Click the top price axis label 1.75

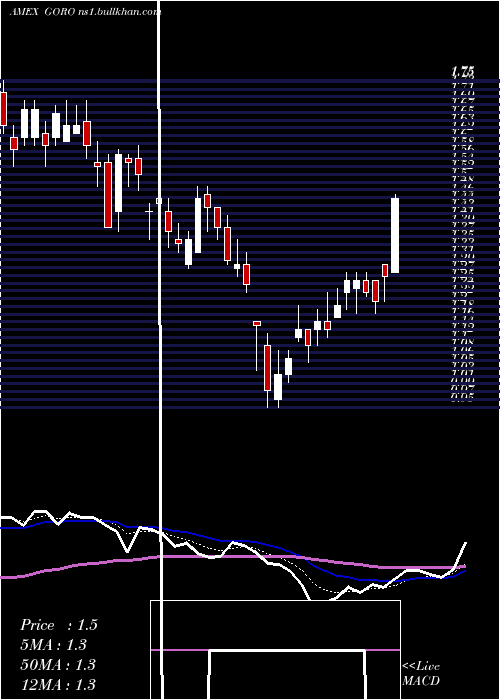463,71
